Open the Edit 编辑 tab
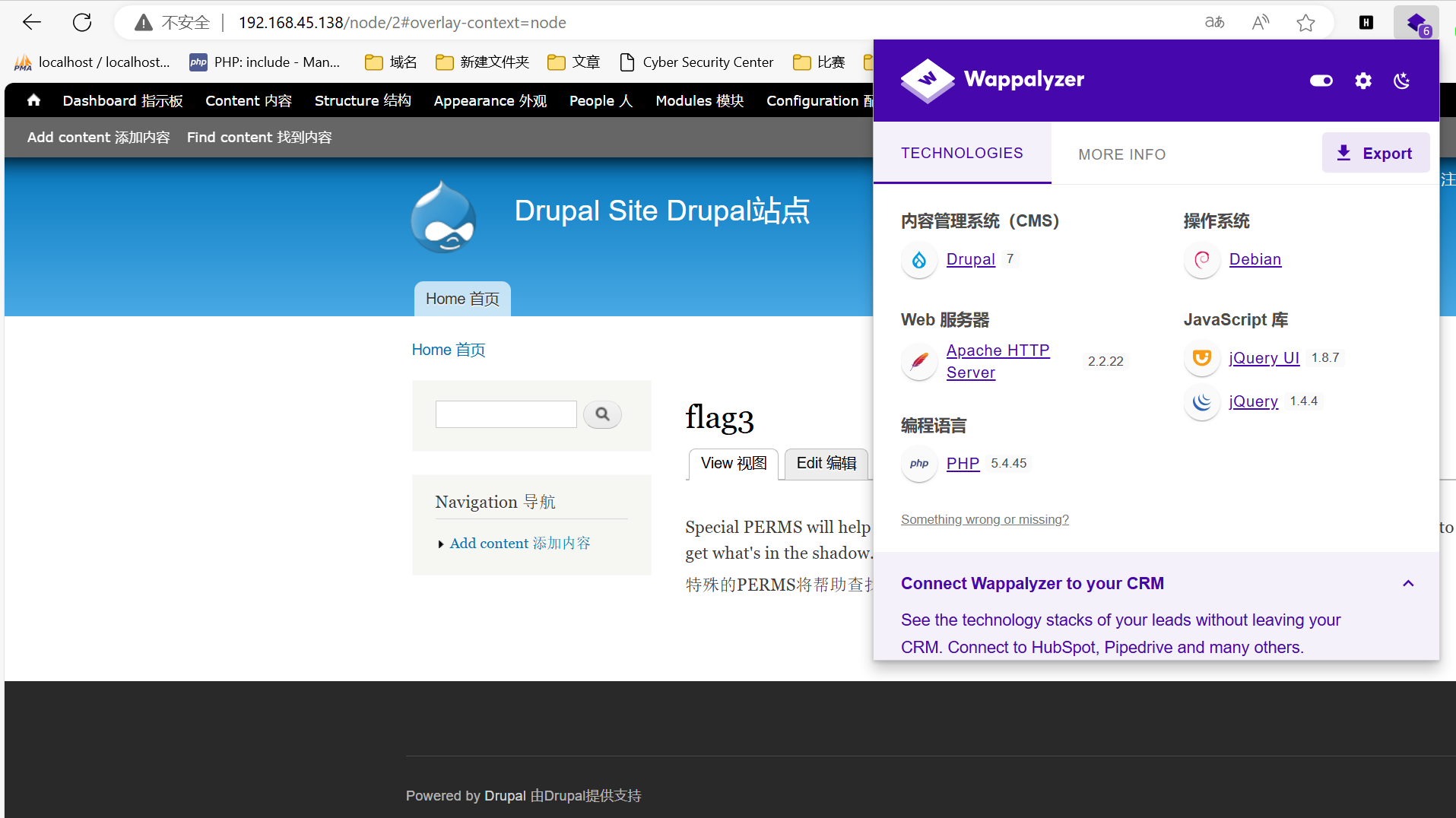Image resolution: width=1456 pixels, height=818 pixels. click(x=826, y=464)
